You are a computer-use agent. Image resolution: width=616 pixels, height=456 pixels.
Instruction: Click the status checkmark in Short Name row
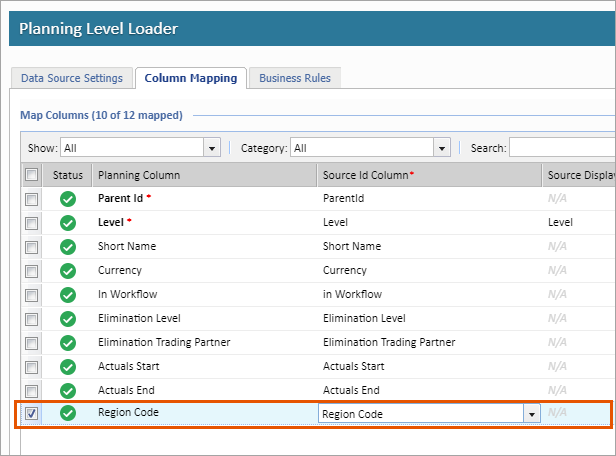(x=68, y=247)
